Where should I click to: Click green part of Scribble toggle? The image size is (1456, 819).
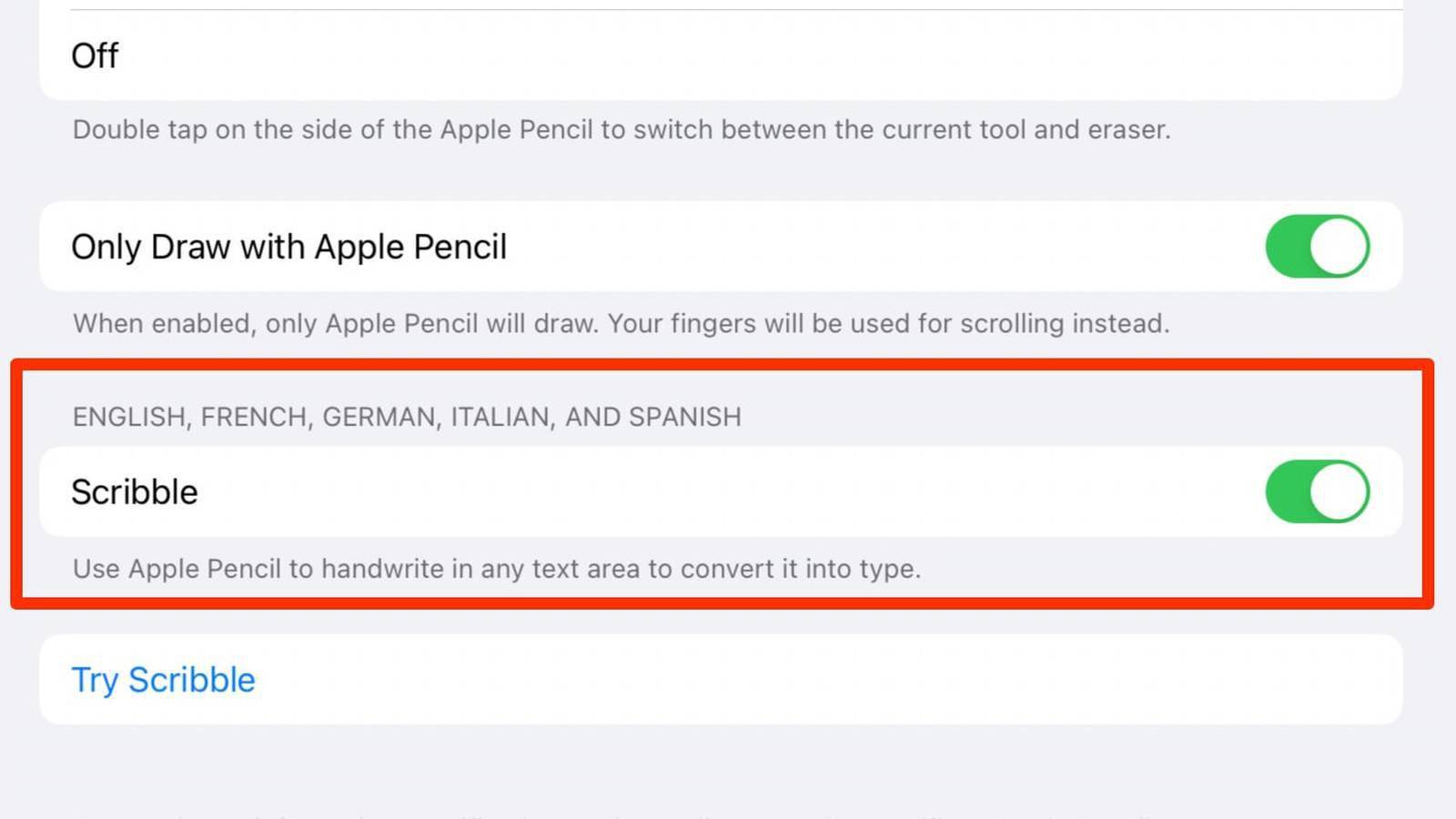pyautogui.click(x=1286, y=491)
